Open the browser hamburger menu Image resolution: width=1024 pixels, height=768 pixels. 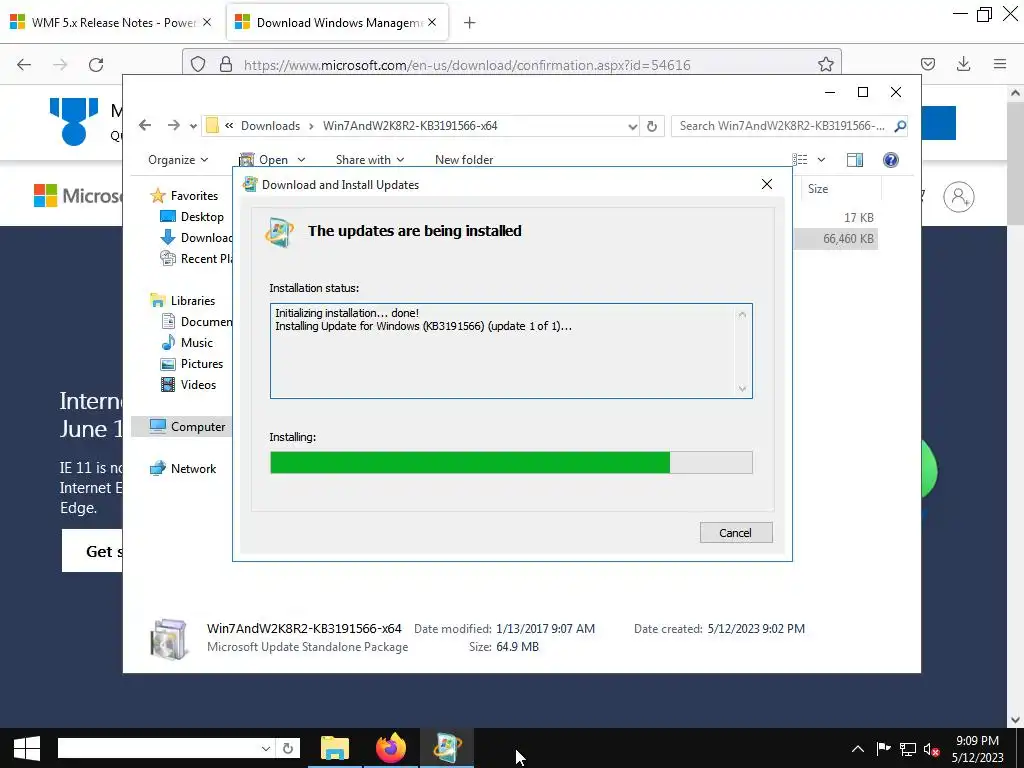click(x=1000, y=64)
